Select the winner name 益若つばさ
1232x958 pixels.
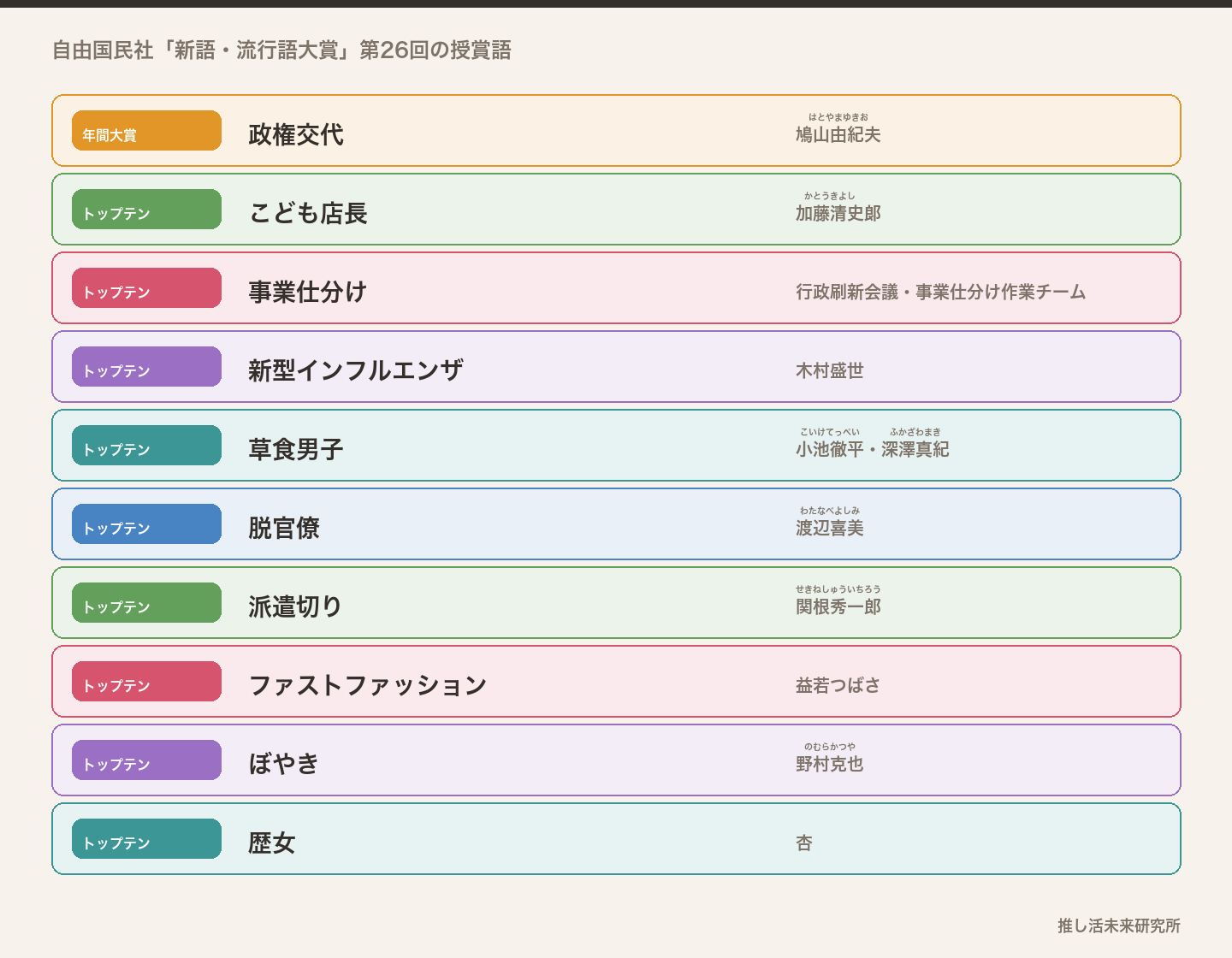(x=838, y=685)
